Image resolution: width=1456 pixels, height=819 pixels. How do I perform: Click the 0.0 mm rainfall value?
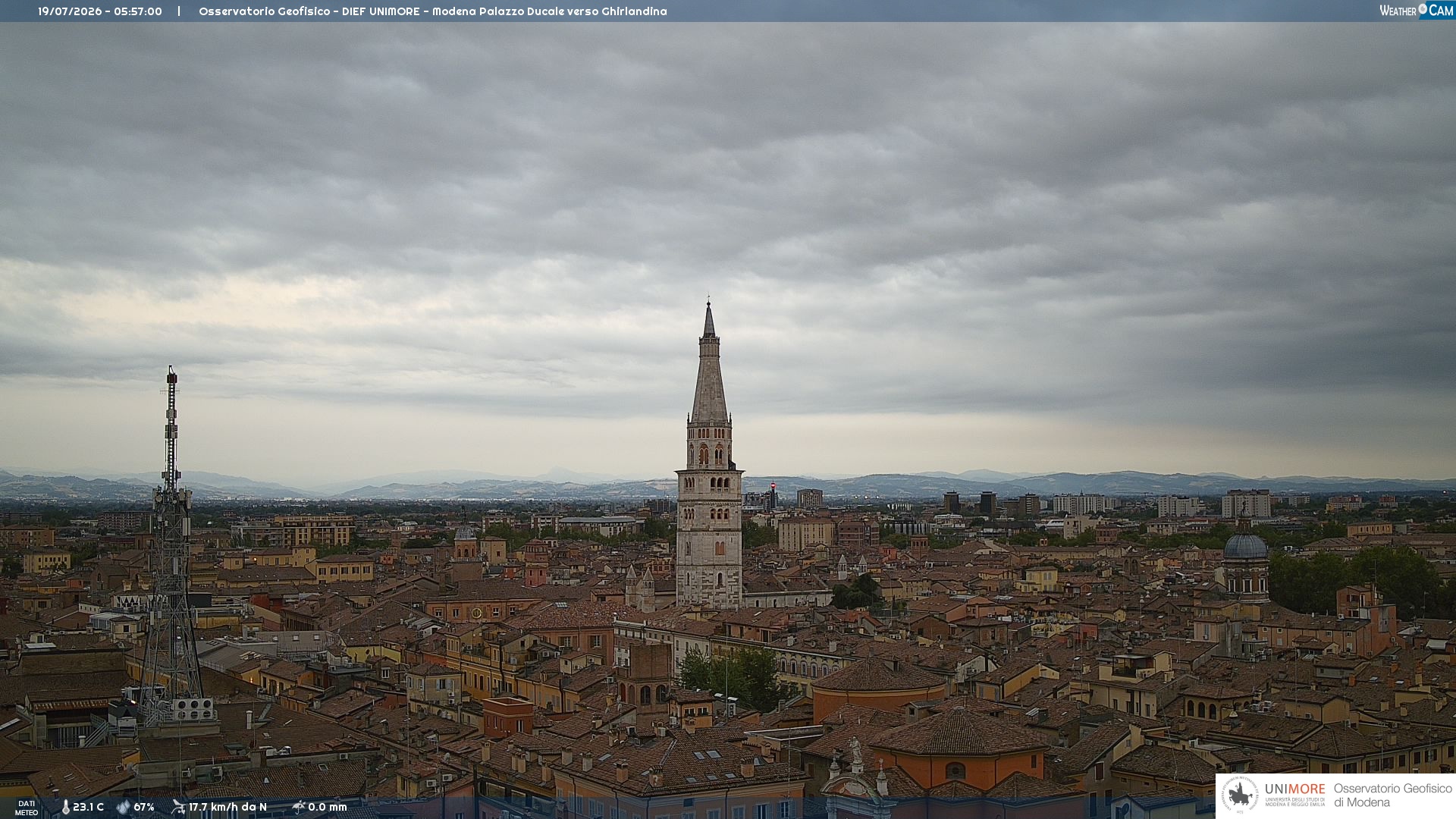pyautogui.click(x=328, y=807)
